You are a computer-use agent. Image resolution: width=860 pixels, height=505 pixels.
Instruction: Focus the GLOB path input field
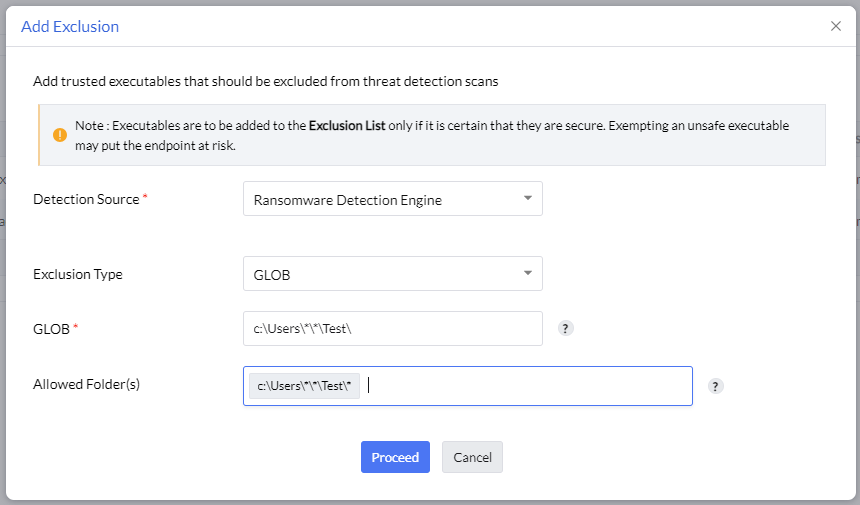392,328
